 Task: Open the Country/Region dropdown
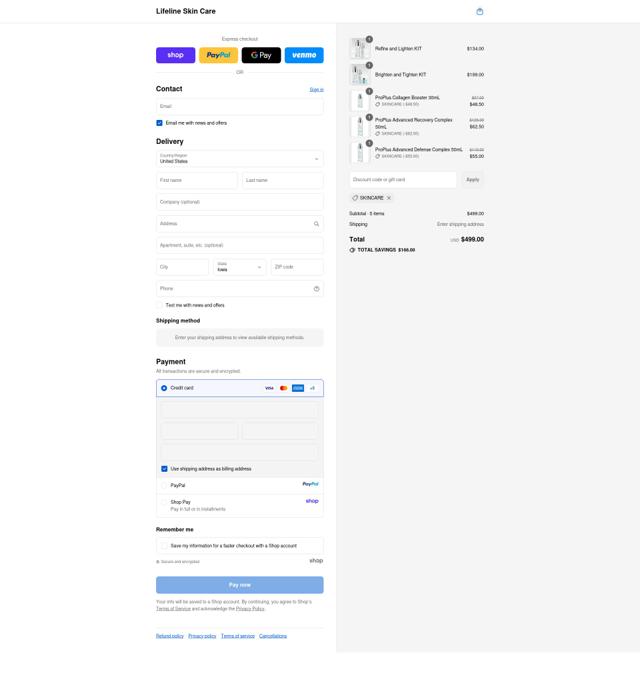coord(239,158)
